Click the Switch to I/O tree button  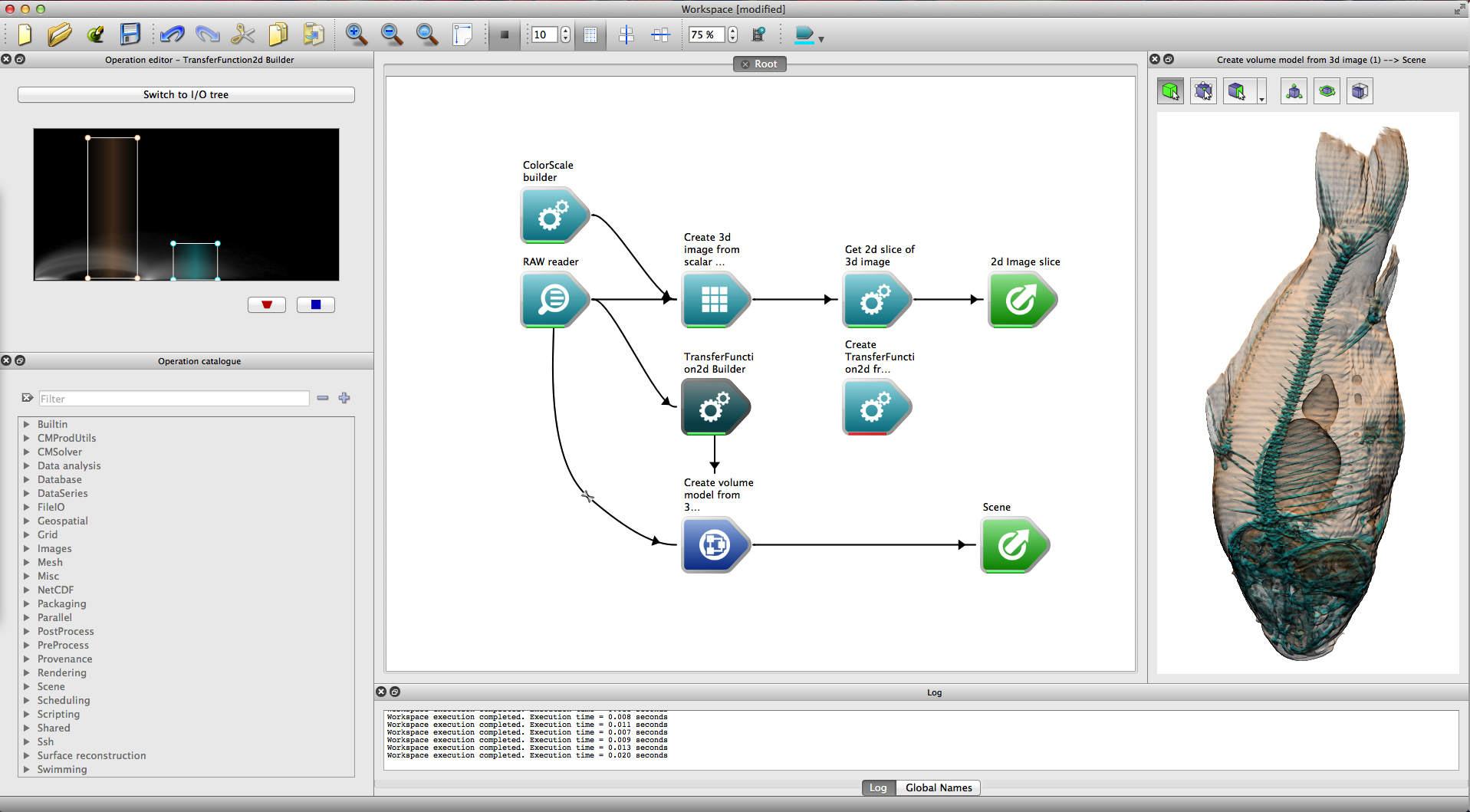tap(186, 94)
